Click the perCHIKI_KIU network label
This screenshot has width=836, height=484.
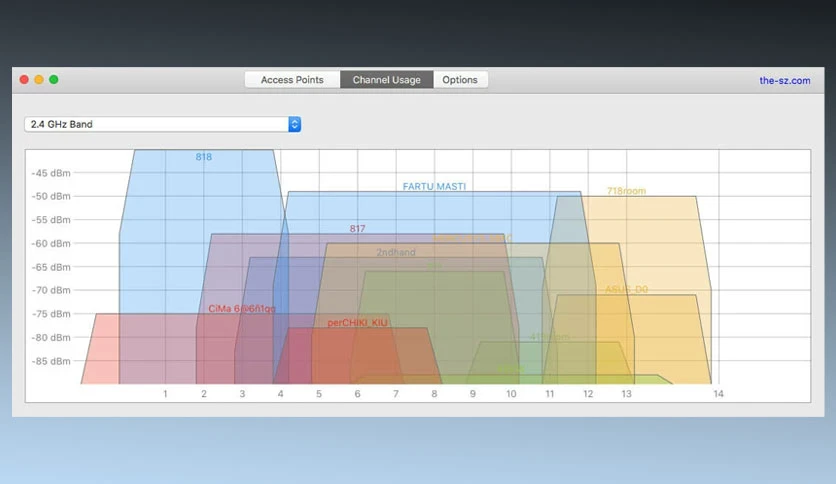click(x=357, y=322)
